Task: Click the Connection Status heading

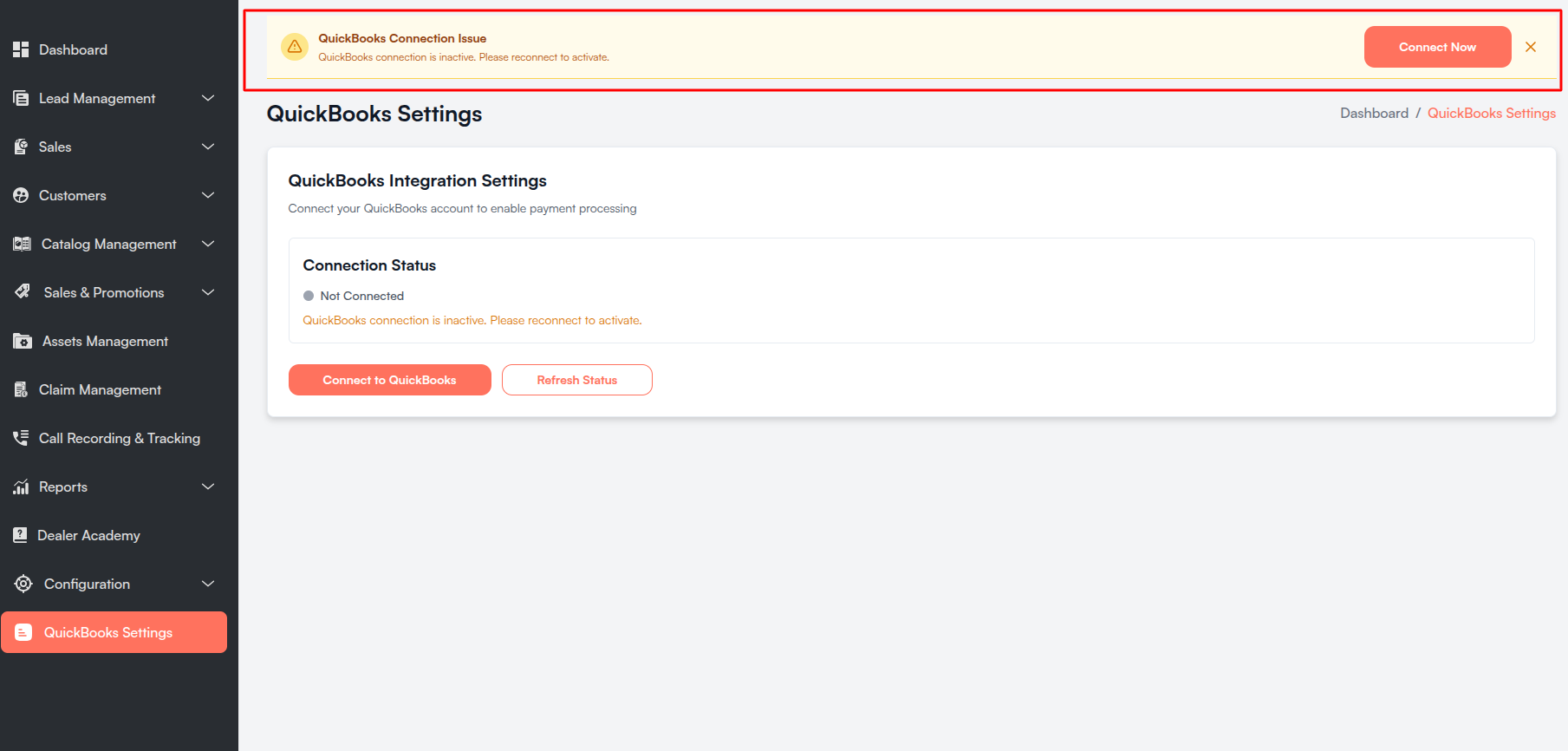Action: [x=369, y=265]
